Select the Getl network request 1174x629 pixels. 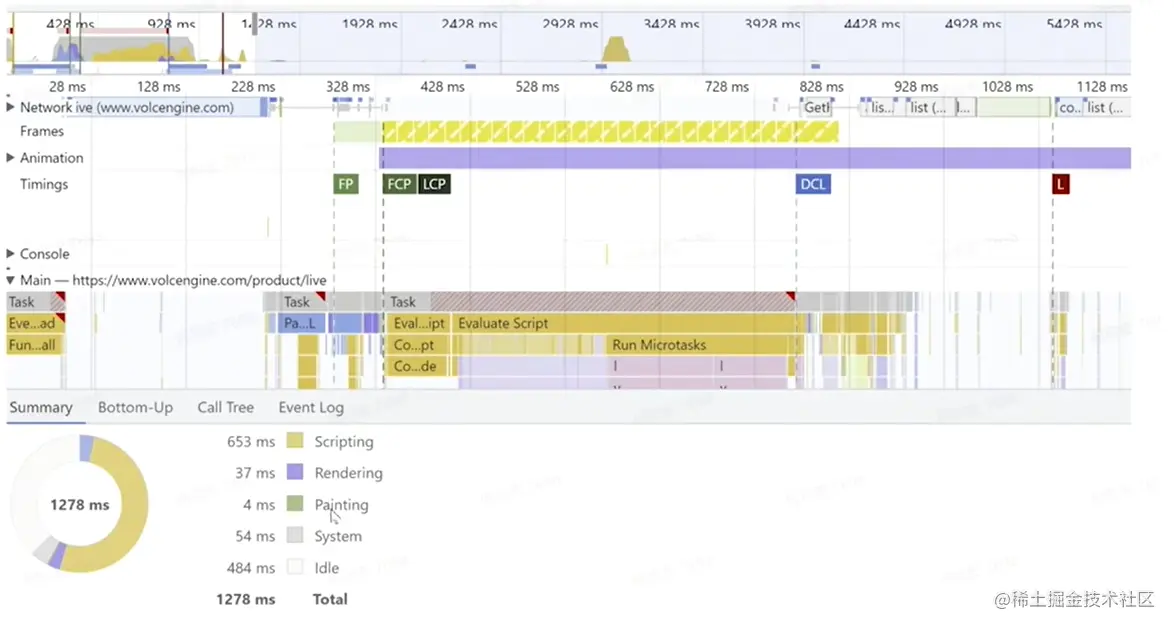[817, 108]
